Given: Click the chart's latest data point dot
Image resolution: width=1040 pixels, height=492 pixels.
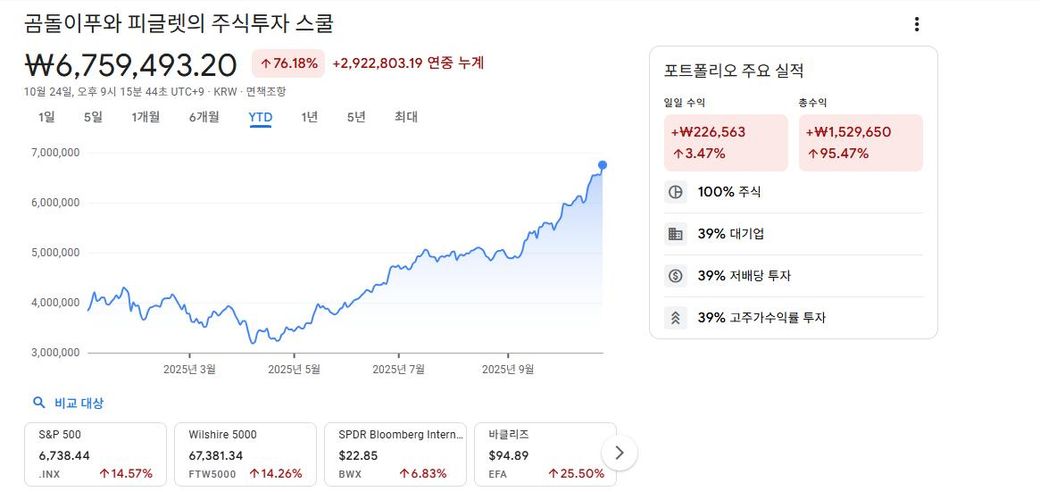Looking at the screenshot, I should (x=602, y=165).
